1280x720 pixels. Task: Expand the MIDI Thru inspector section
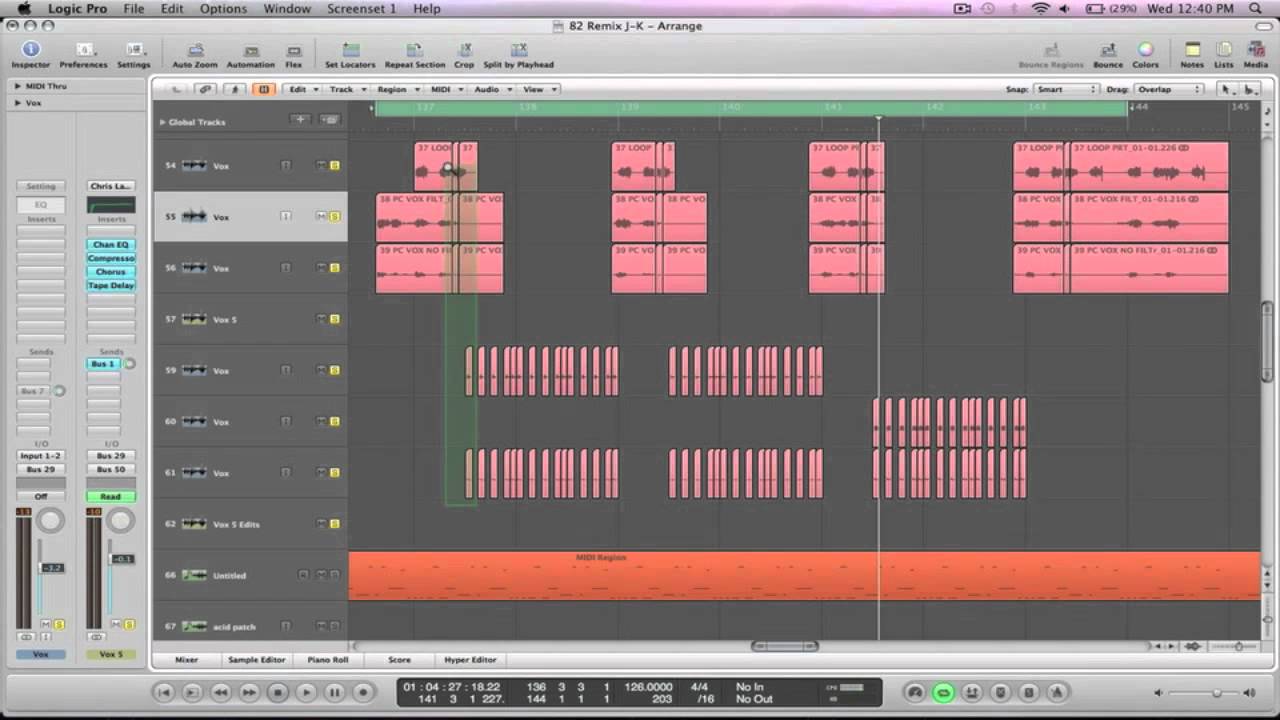tap(17, 86)
